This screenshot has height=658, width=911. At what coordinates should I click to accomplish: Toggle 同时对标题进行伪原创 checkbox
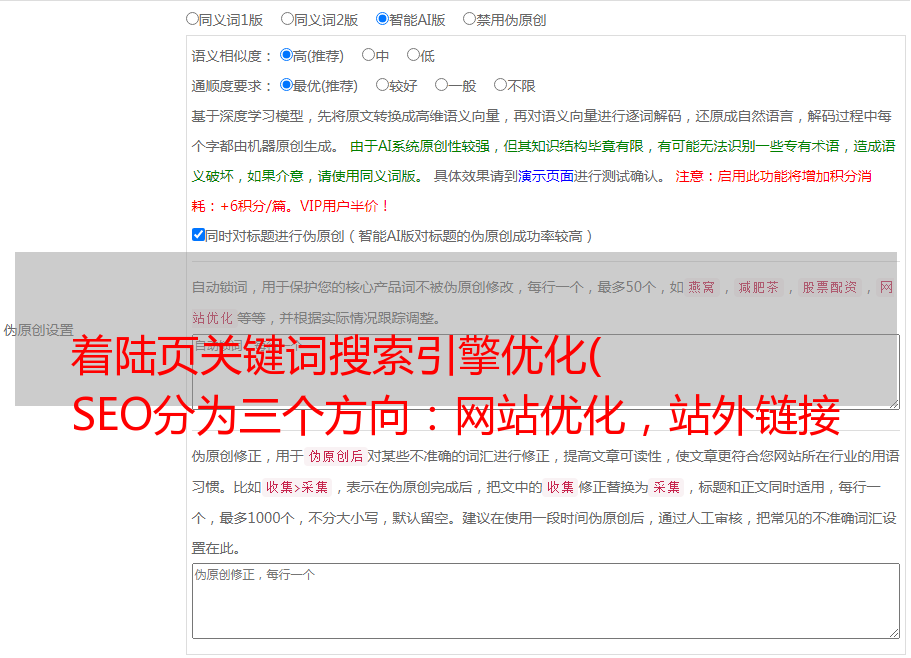point(198,235)
